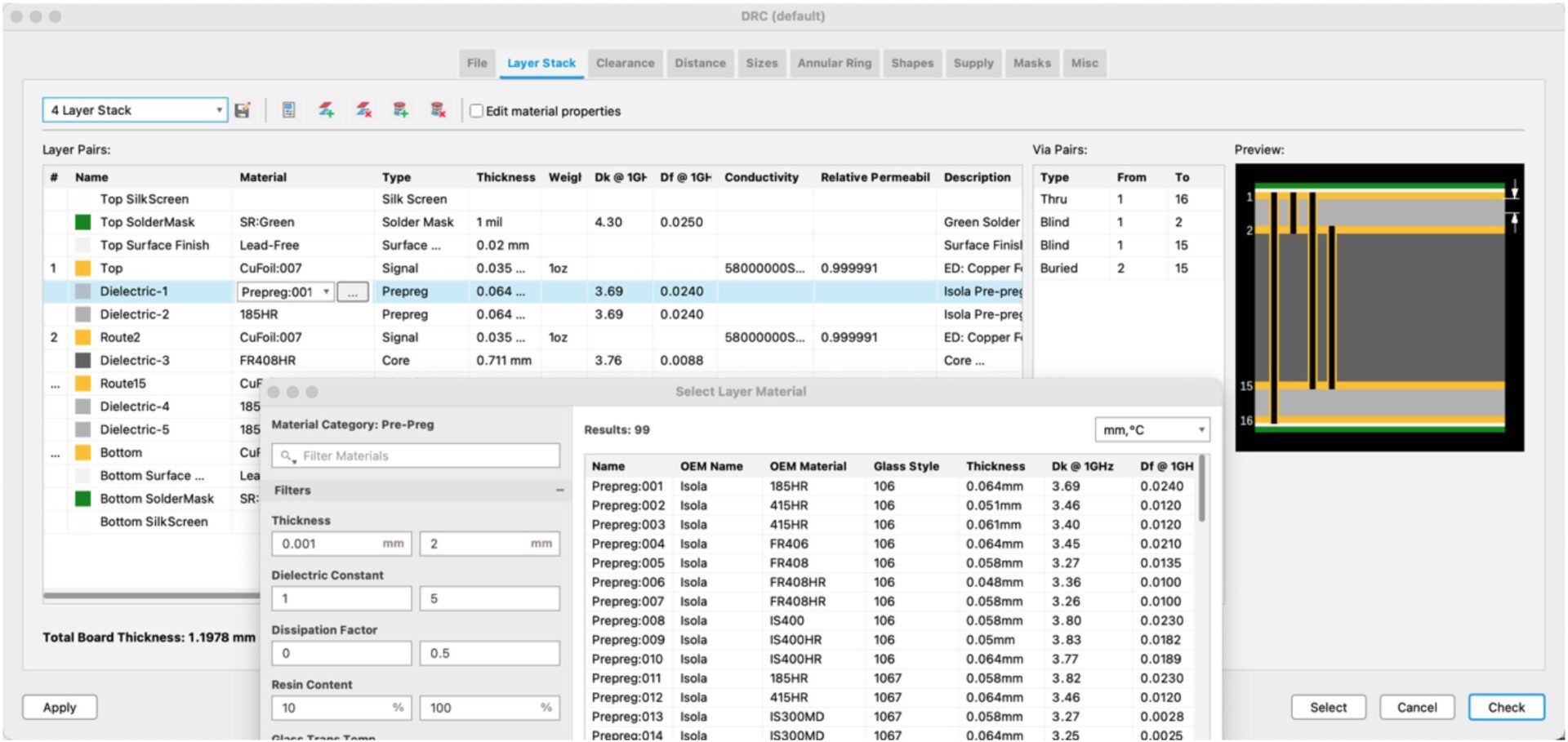Click the add layer pair icon
The width and height of the screenshot is (1568, 742).
click(327, 110)
